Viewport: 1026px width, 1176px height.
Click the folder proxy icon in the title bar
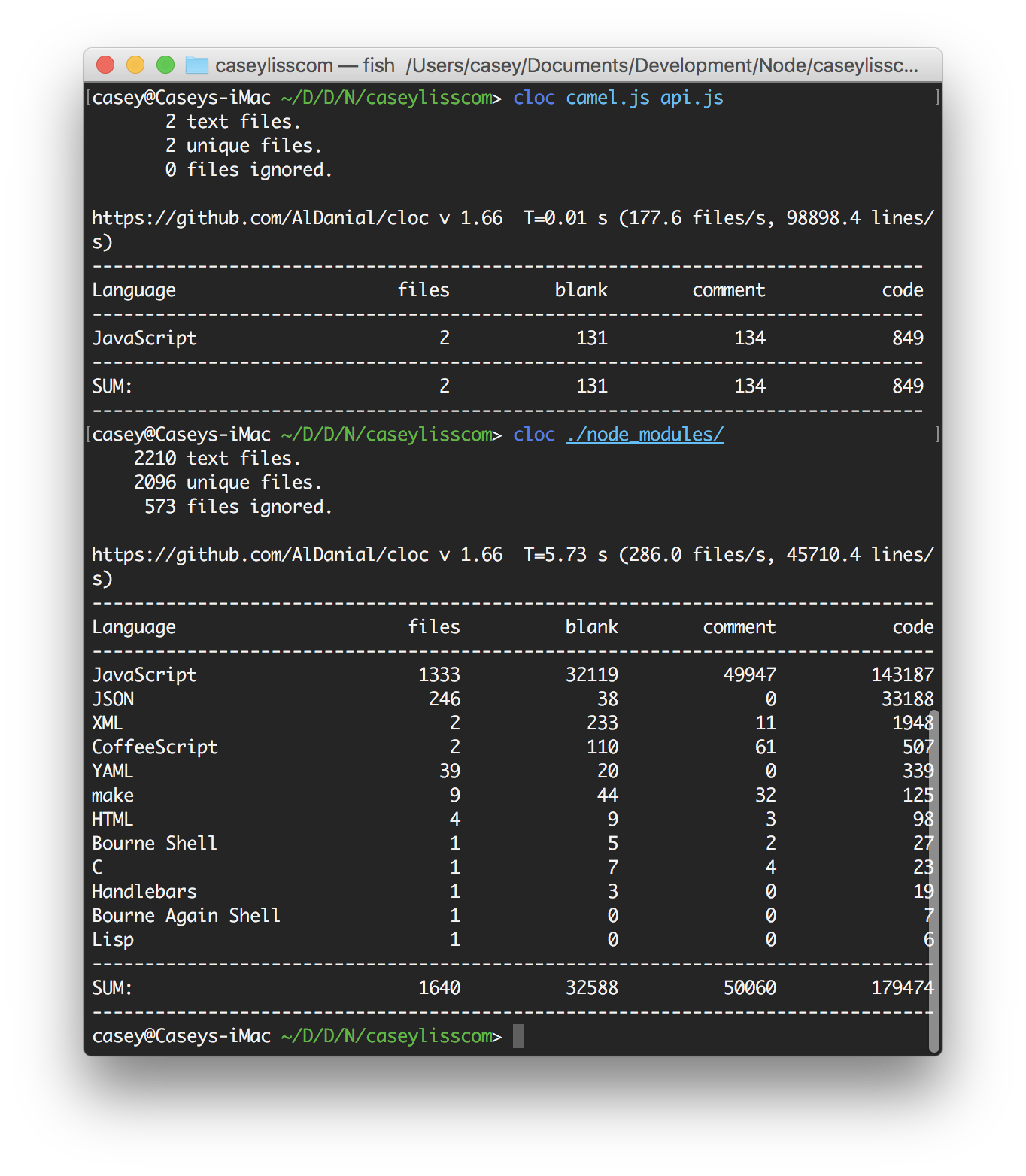point(197,65)
